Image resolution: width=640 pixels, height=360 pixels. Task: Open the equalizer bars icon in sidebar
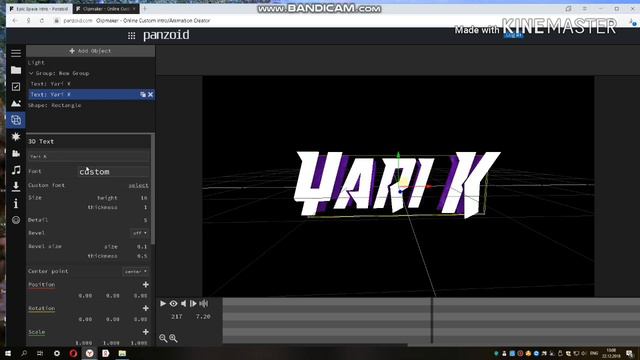point(16,153)
